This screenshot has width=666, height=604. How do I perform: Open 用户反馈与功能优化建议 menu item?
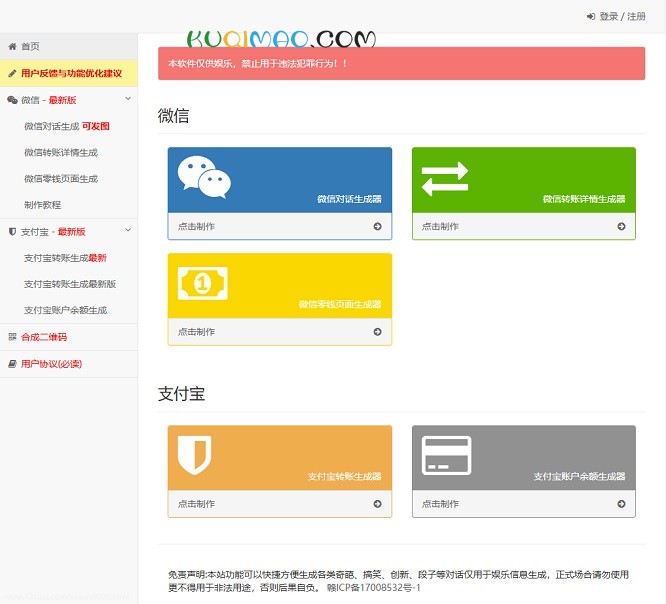click(x=68, y=73)
